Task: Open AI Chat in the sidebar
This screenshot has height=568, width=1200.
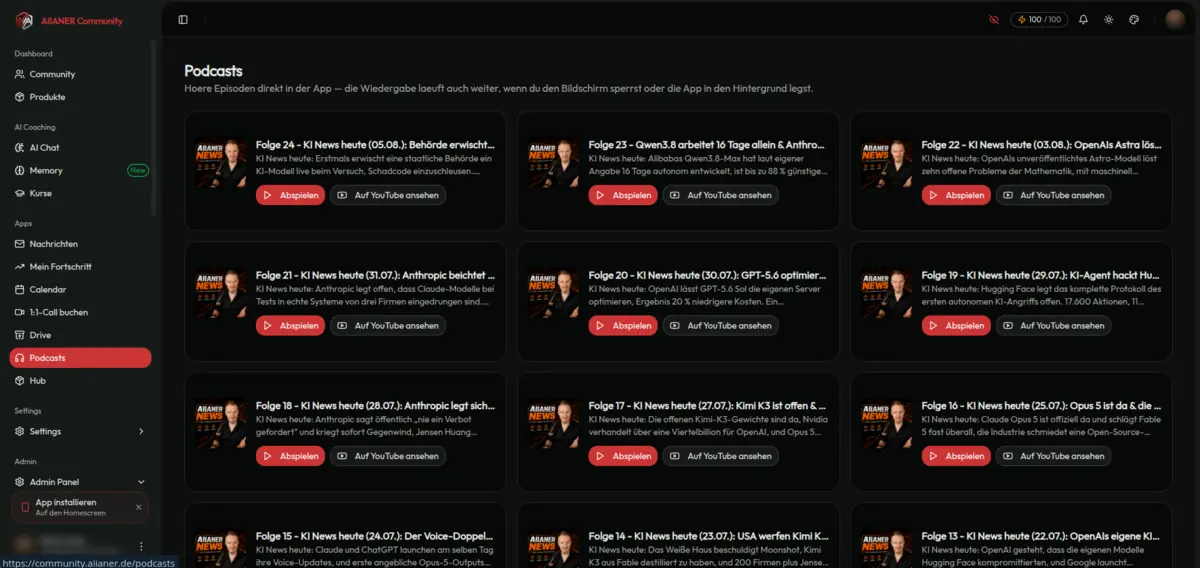Action: (80, 148)
